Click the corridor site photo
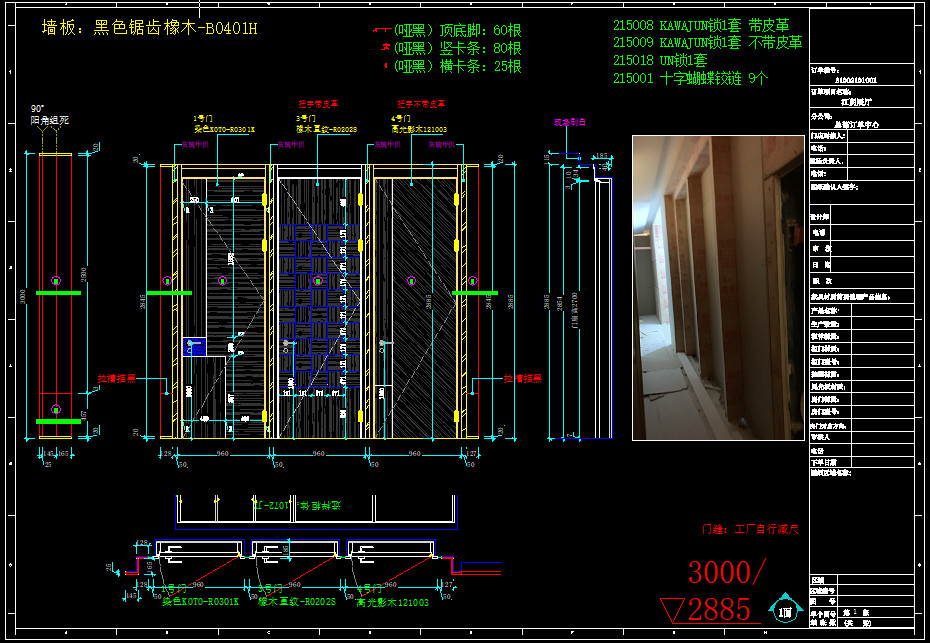The height and width of the screenshot is (643, 930). [718, 288]
